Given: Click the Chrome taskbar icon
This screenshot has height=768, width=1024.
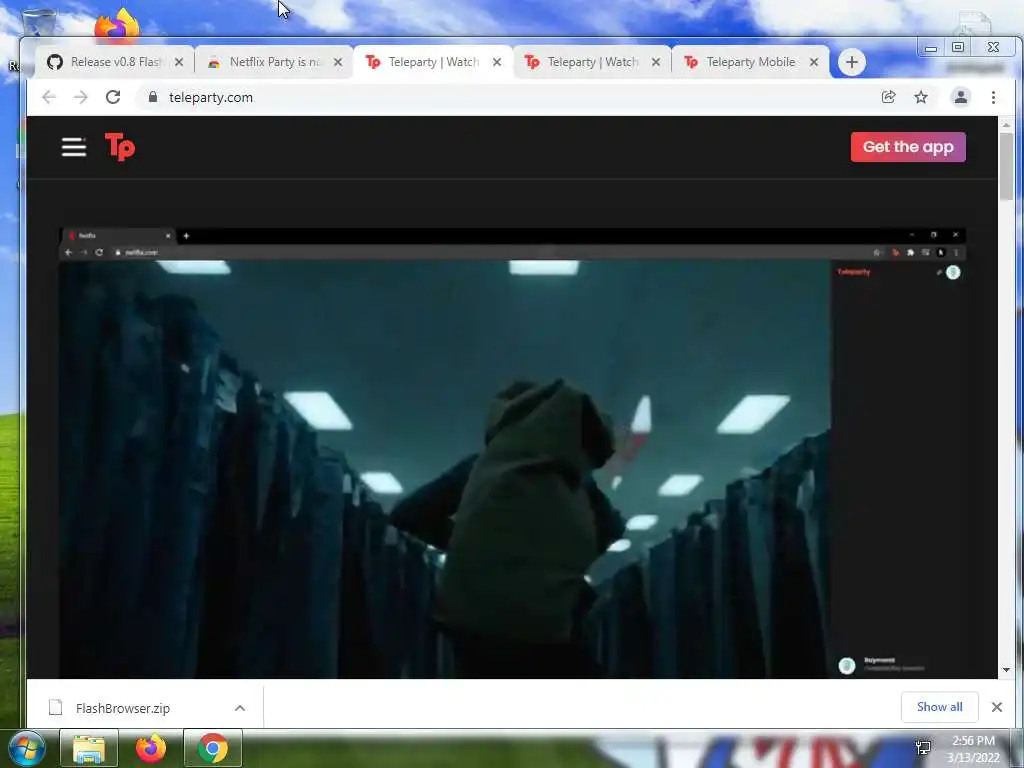Looking at the screenshot, I should tap(213, 748).
